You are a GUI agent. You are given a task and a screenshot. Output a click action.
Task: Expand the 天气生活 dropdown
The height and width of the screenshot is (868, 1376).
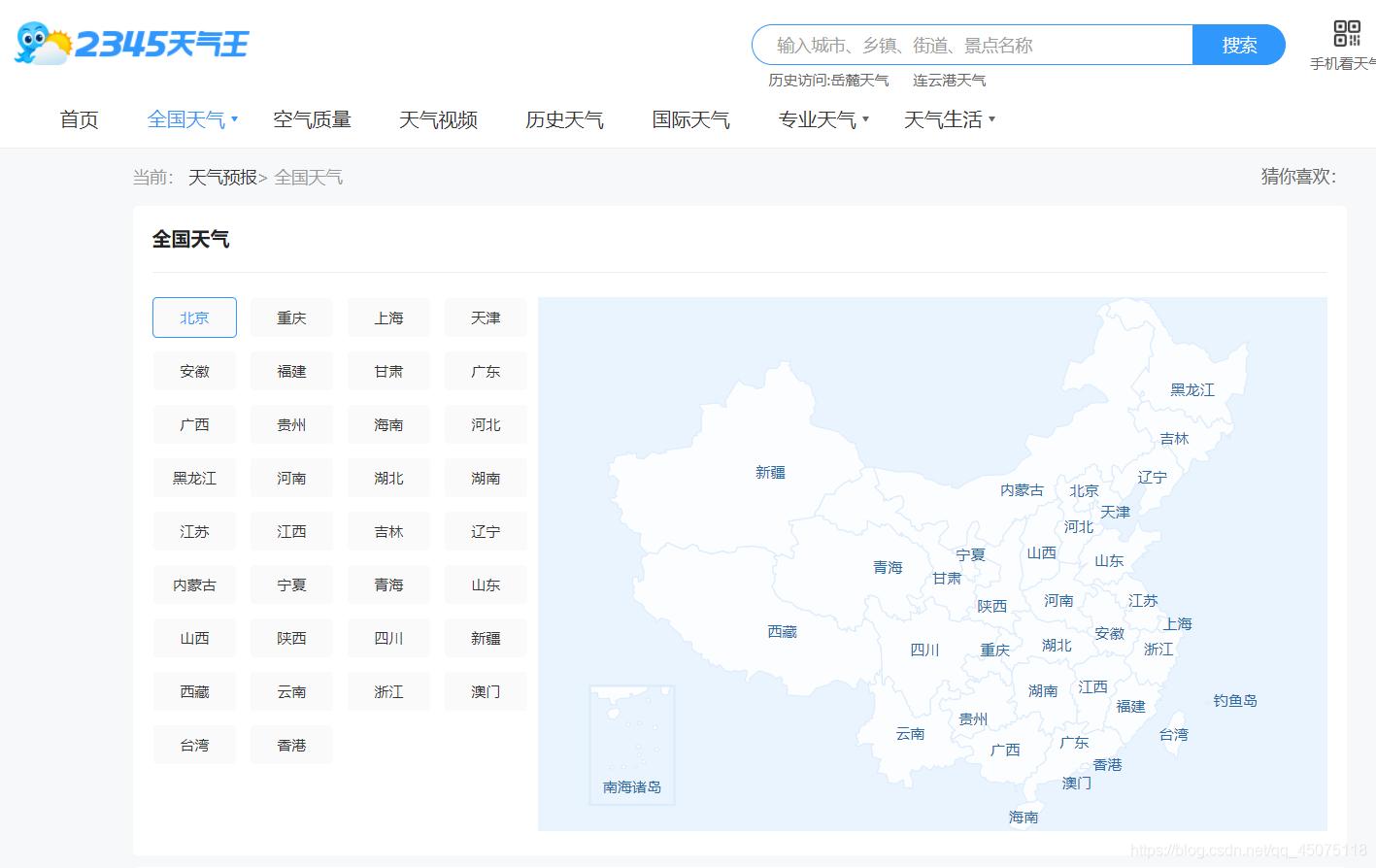[x=943, y=118]
